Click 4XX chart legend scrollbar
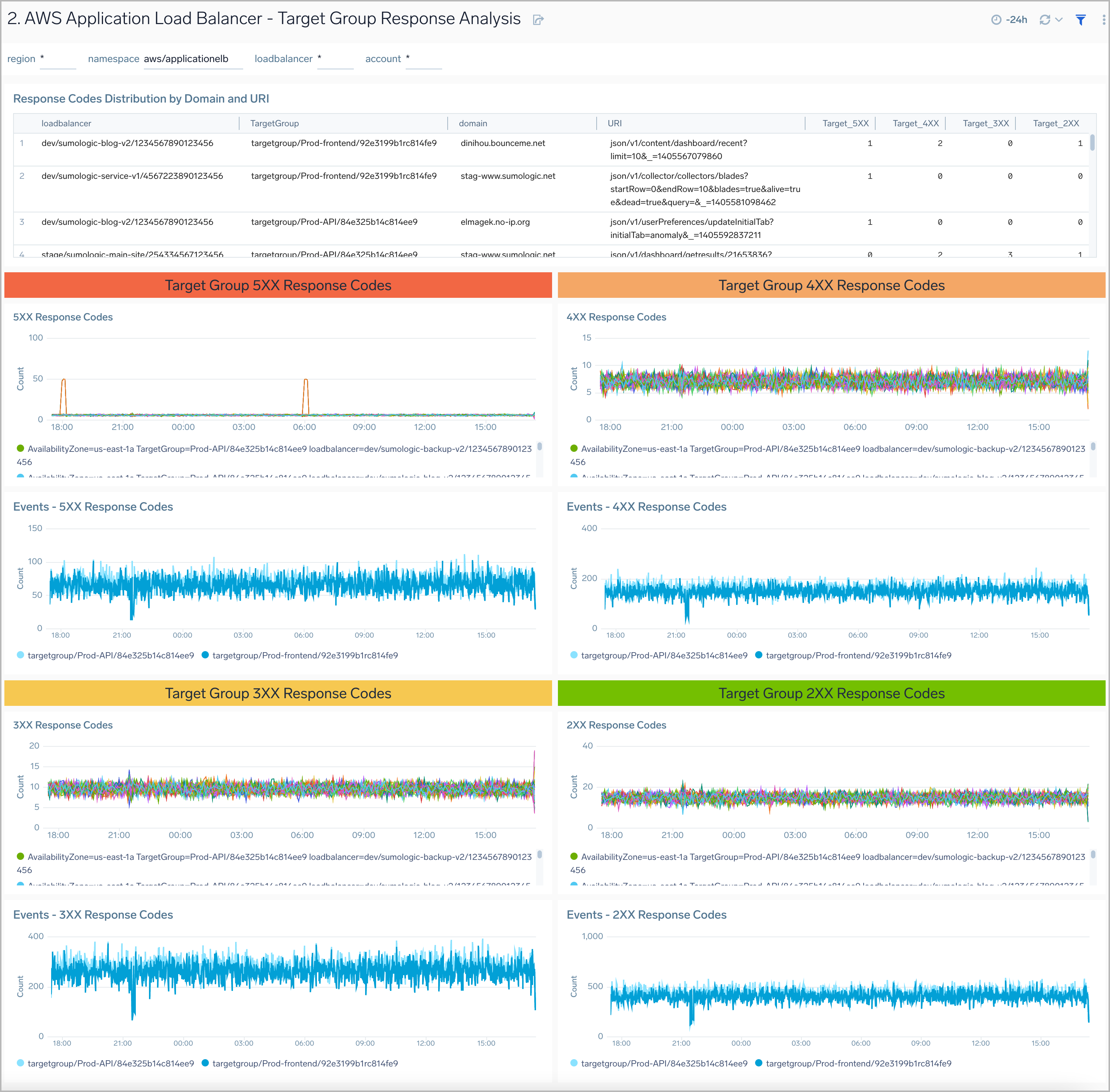 tap(1093, 447)
